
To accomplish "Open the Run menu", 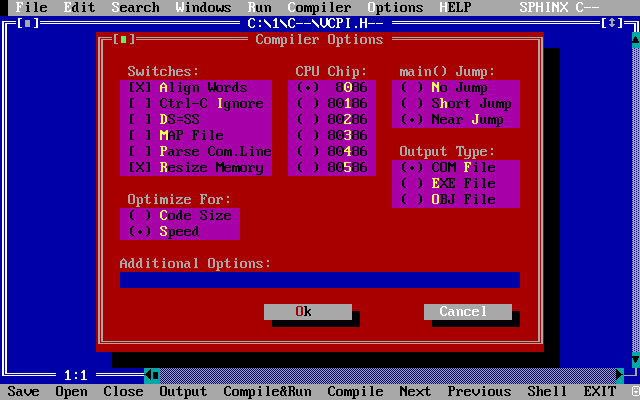I will [x=260, y=7].
